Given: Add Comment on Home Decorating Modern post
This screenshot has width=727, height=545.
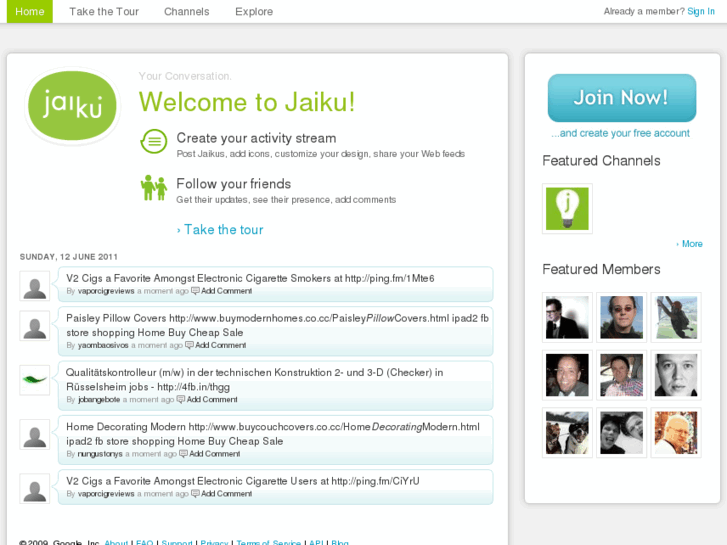Looking at the screenshot, I should coord(215,454).
